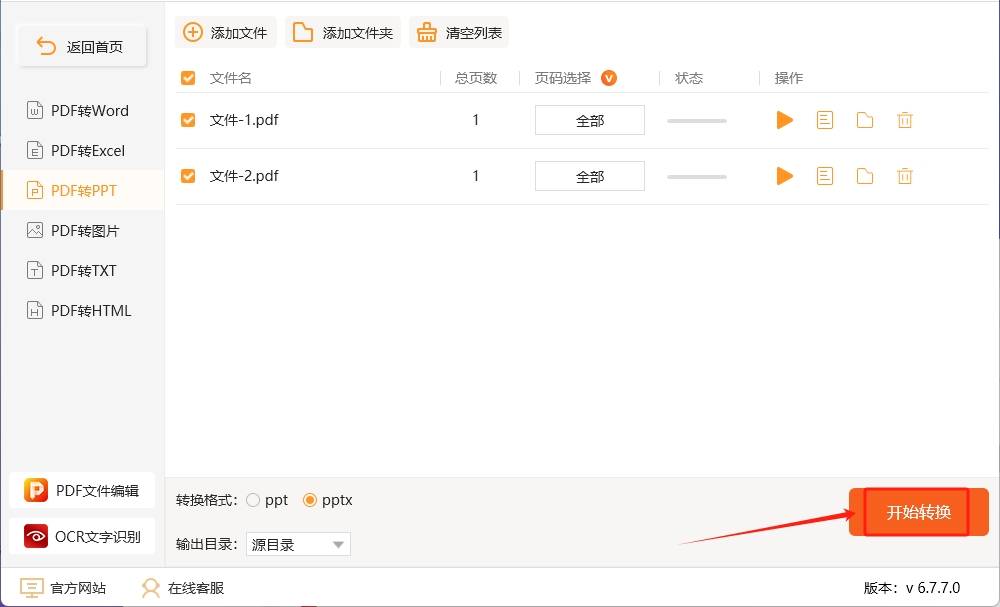Open OCR文字识别 feature
Image resolution: width=1000 pixels, height=607 pixels.
(82, 536)
